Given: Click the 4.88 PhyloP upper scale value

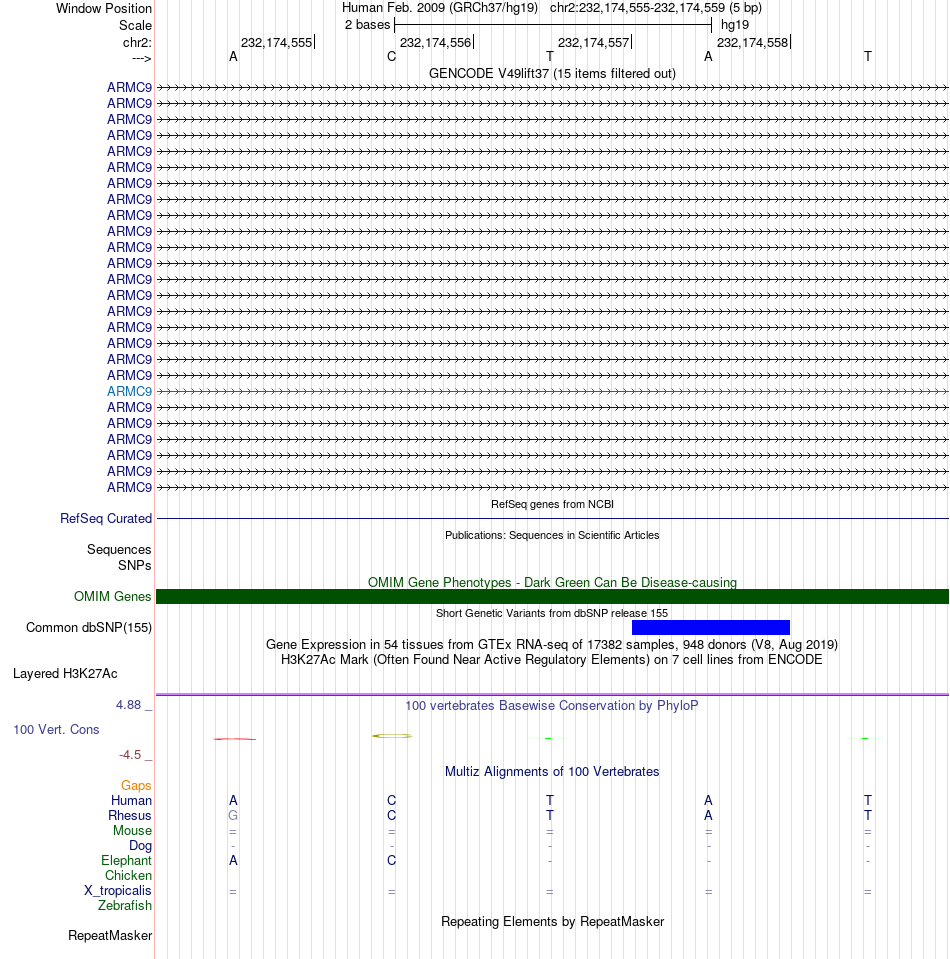Looking at the screenshot, I should pyautogui.click(x=128, y=705).
